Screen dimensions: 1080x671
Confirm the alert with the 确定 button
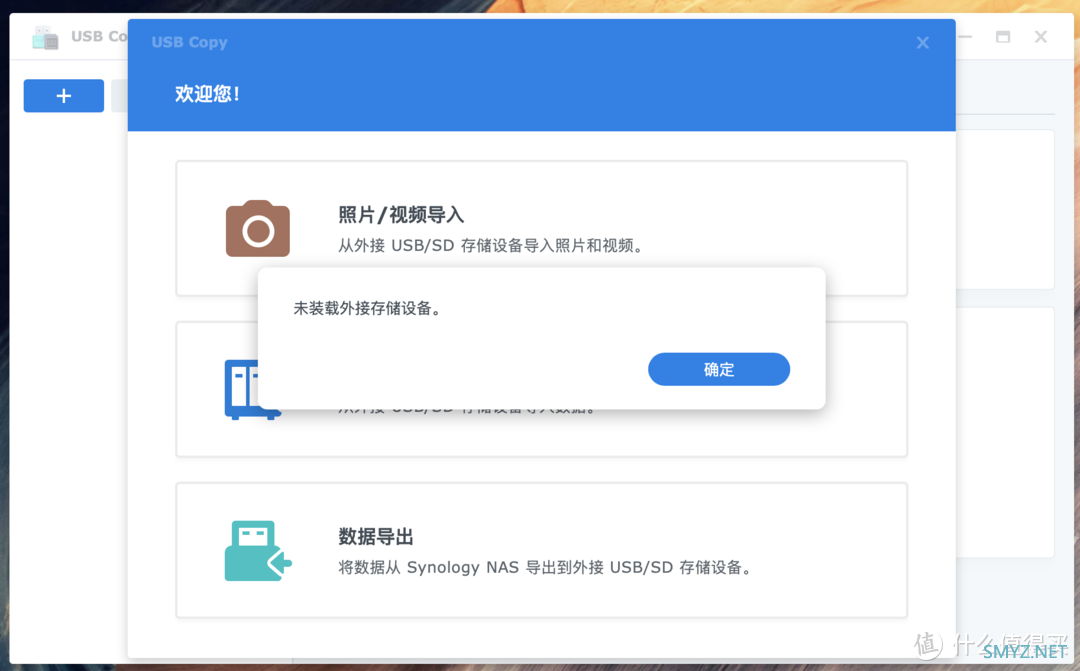tap(718, 369)
